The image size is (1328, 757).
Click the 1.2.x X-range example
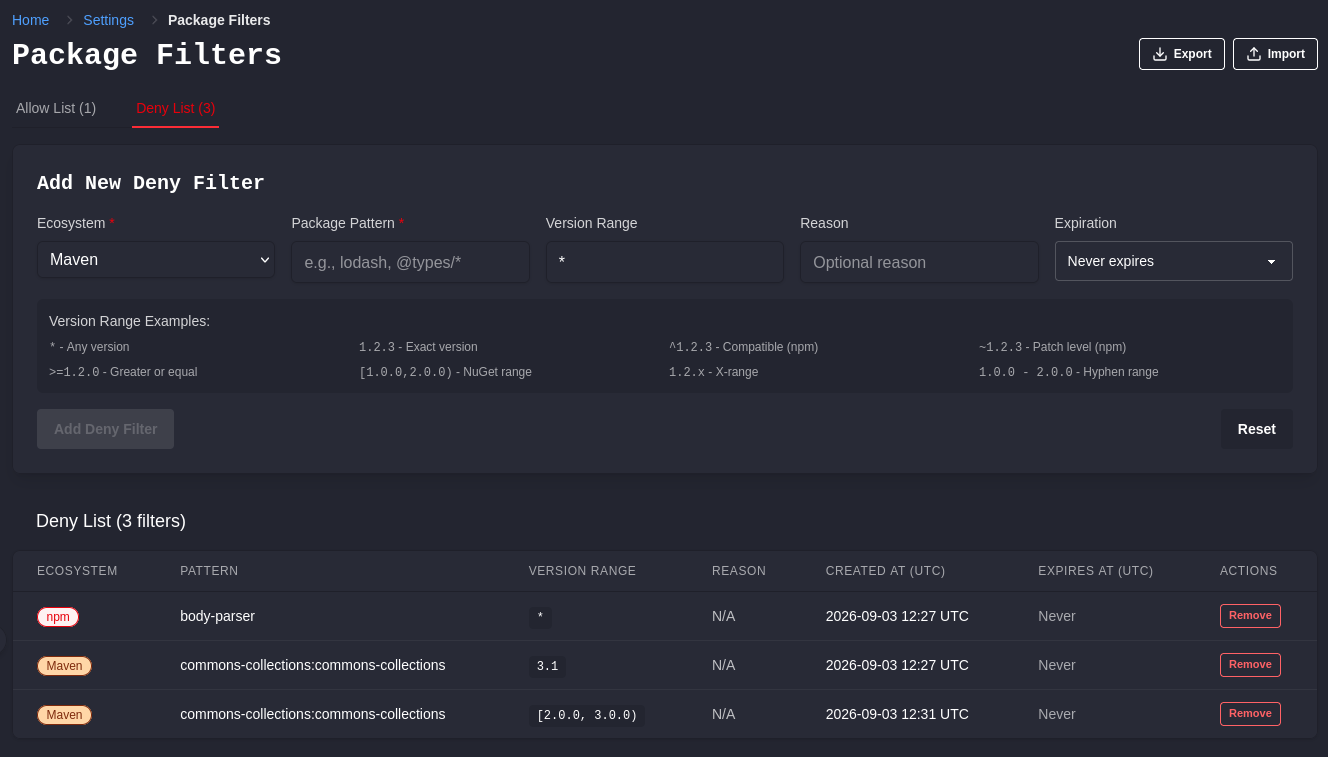point(713,372)
